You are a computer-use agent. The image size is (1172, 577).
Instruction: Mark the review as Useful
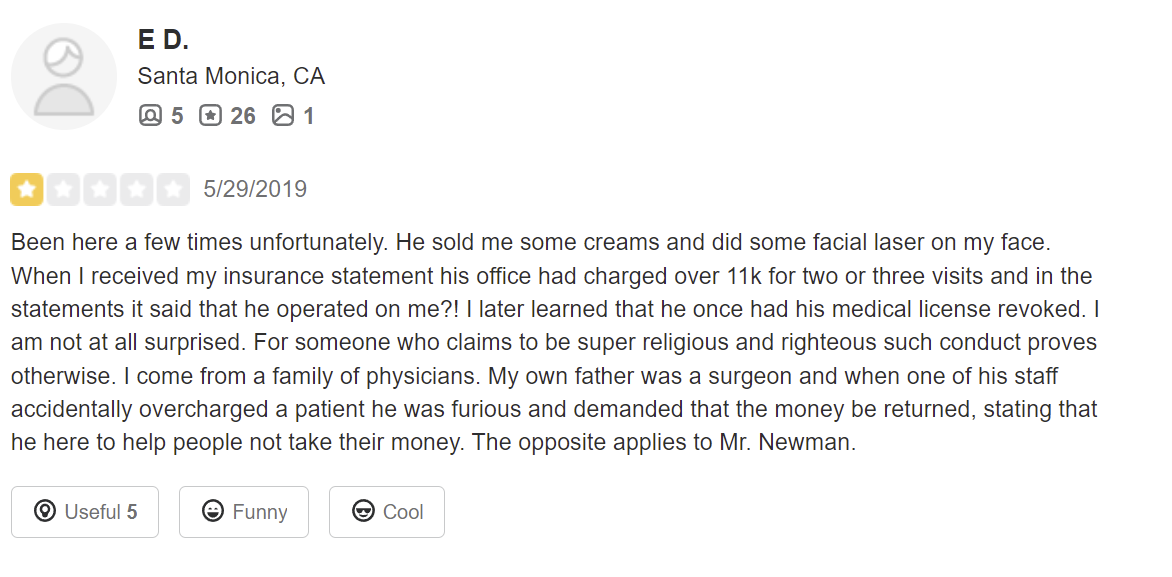click(x=85, y=512)
